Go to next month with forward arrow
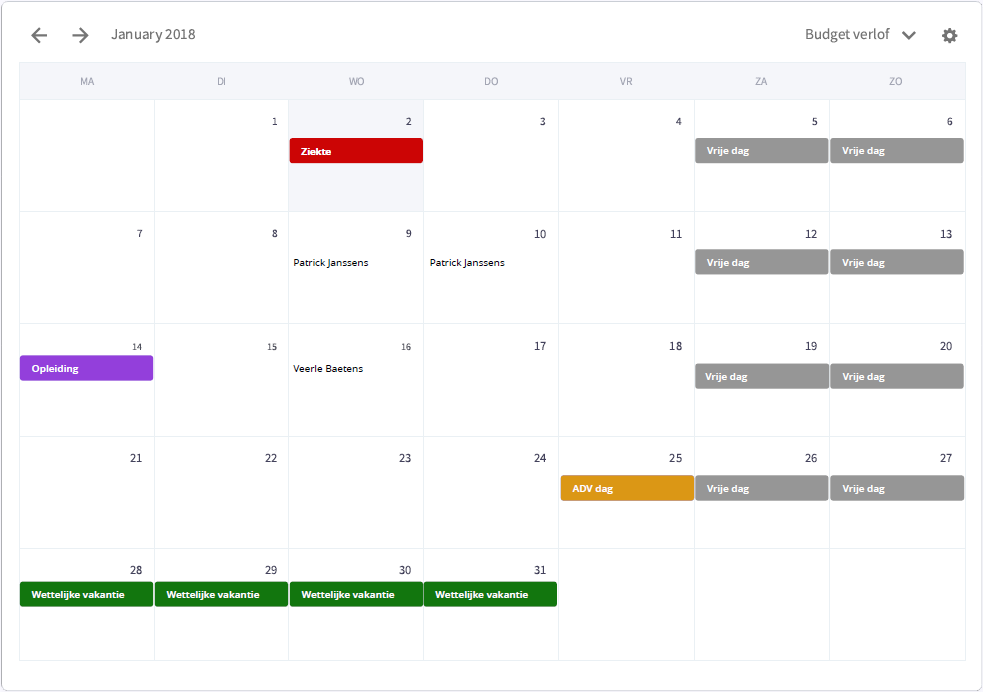 pos(80,35)
